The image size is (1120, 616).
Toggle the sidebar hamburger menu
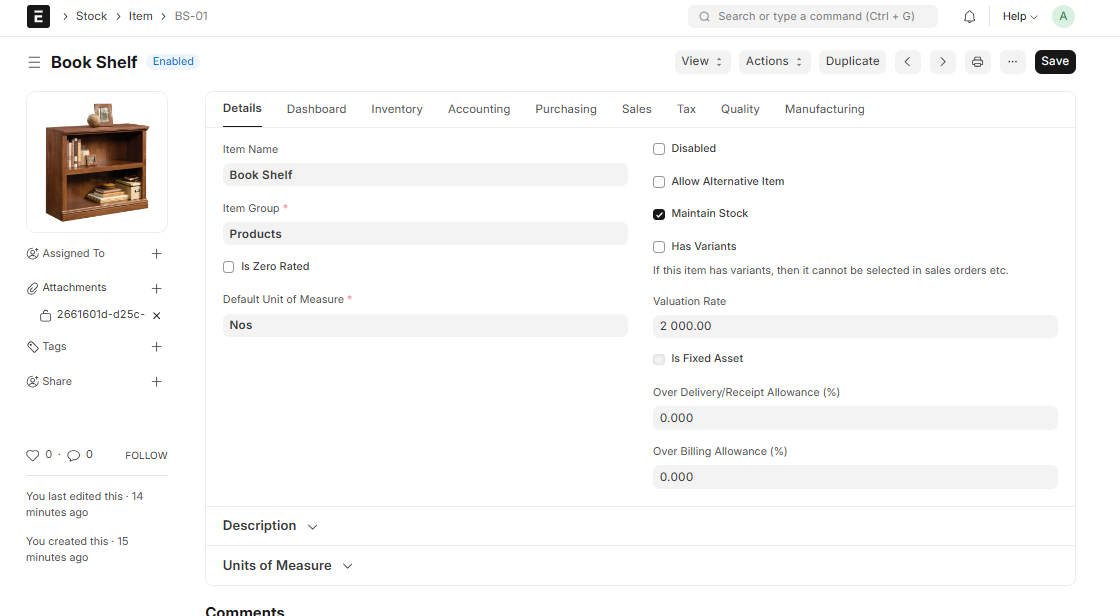coord(34,62)
